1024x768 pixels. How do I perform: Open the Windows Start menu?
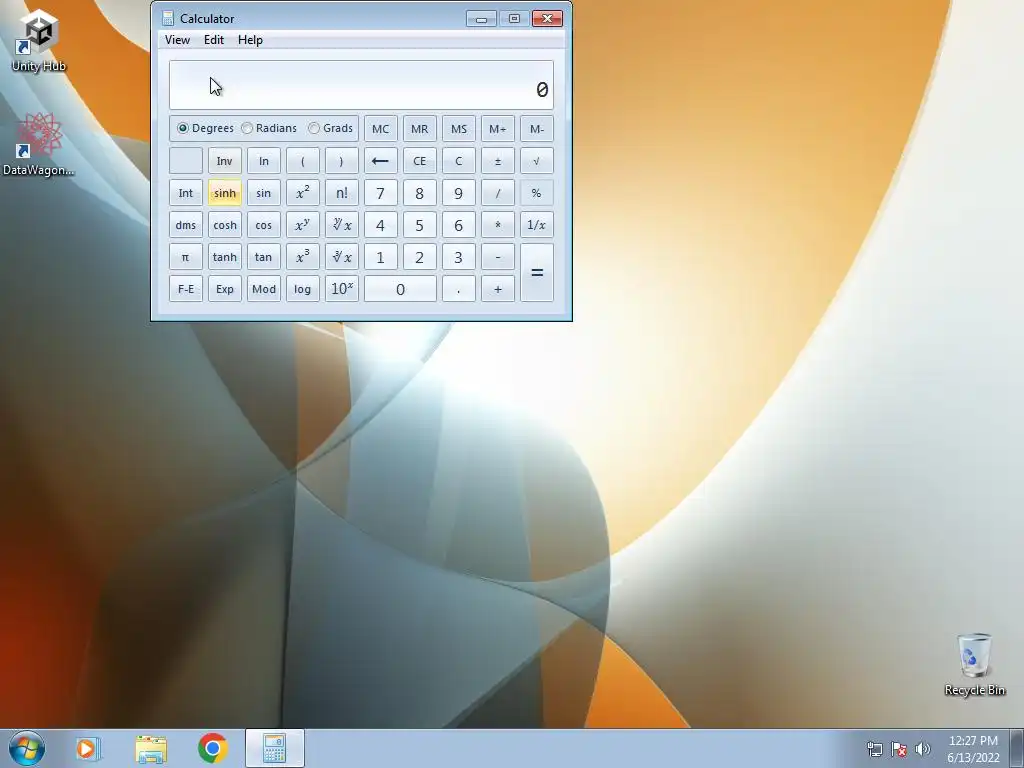pyautogui.click(x=27, y=748)
